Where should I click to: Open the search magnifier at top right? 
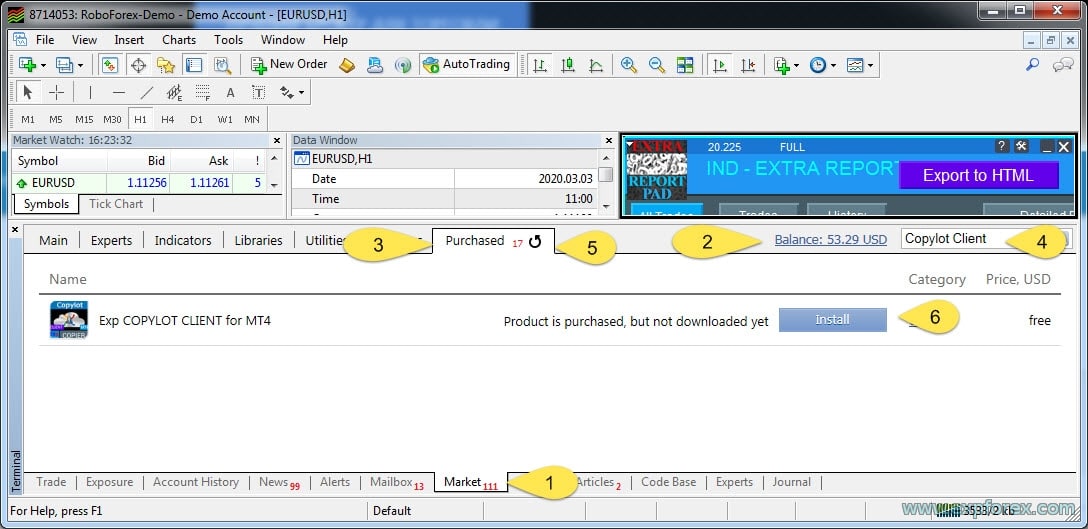pyautogui.click(x=1032, y=65)
